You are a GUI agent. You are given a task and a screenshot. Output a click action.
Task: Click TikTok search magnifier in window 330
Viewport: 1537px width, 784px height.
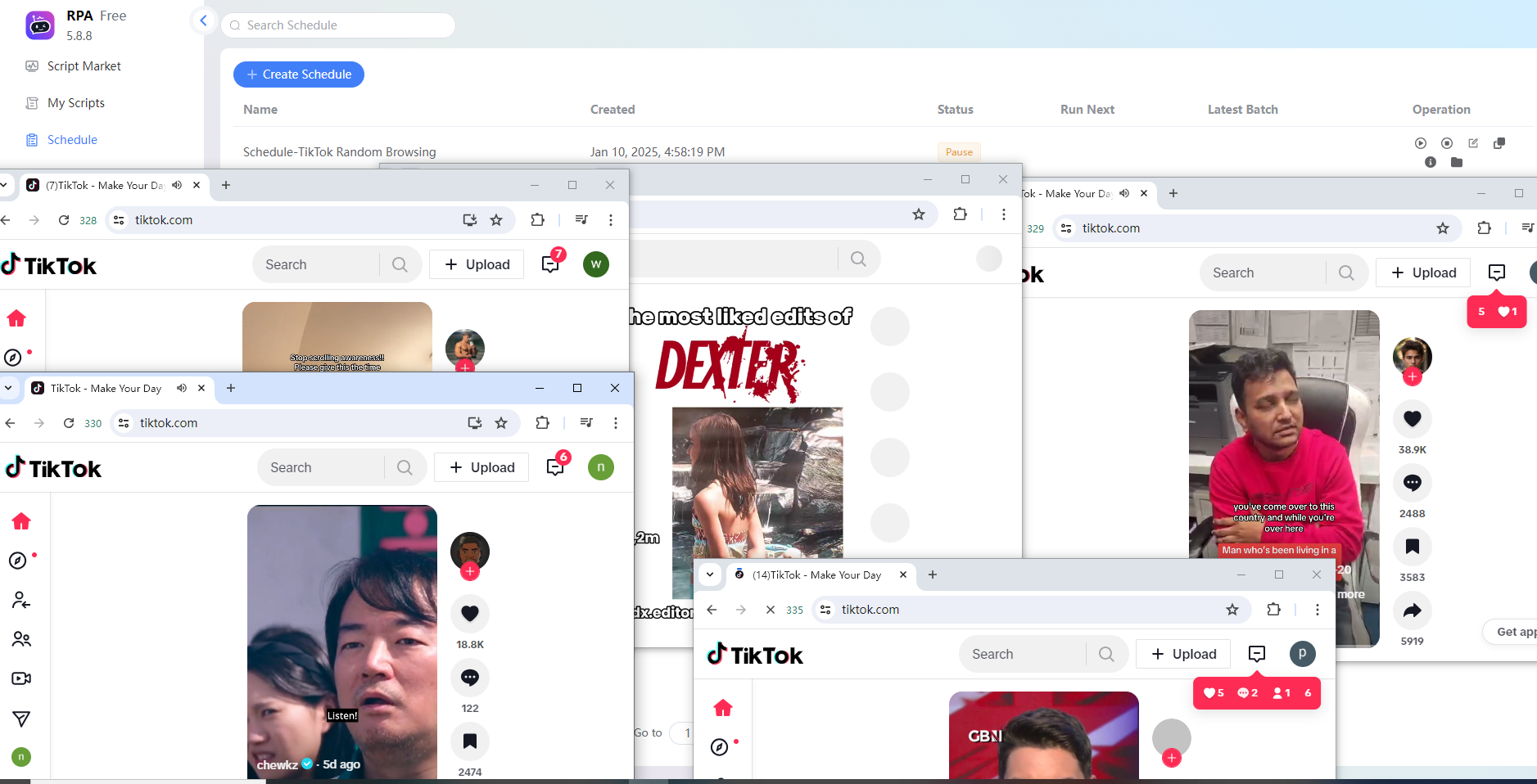pyautogui.click(x=405, y=467)
